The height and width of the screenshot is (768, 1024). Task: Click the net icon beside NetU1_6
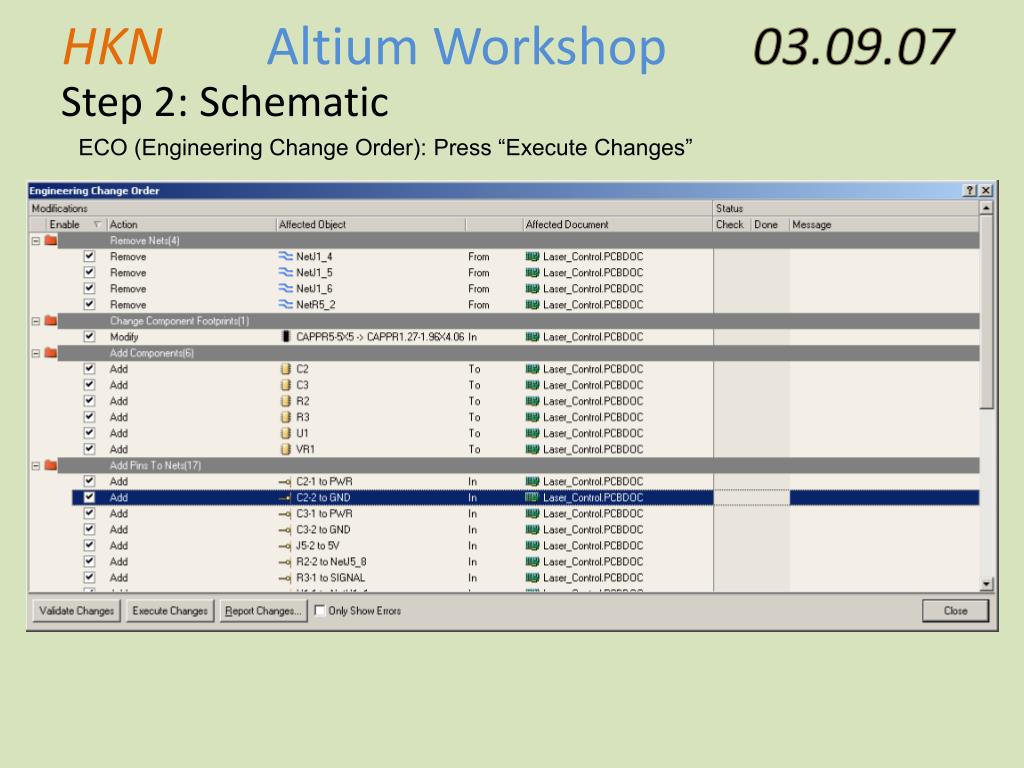pos(285,288)
